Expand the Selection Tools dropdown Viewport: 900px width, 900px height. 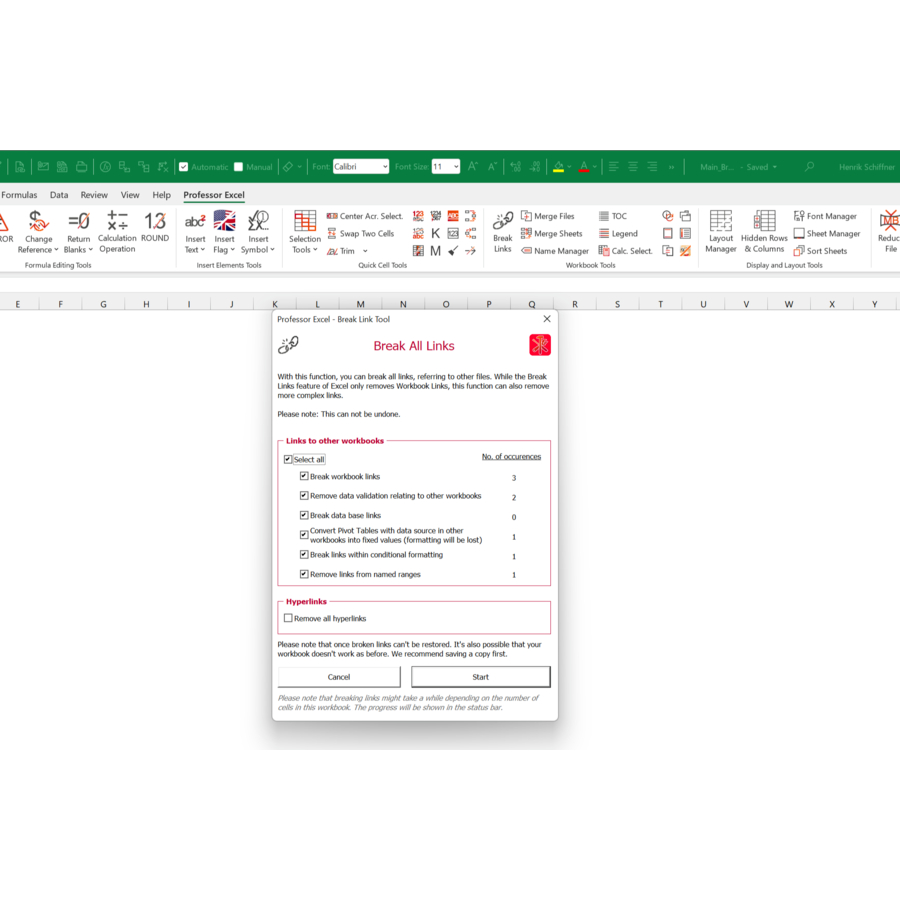pos(305,250)
